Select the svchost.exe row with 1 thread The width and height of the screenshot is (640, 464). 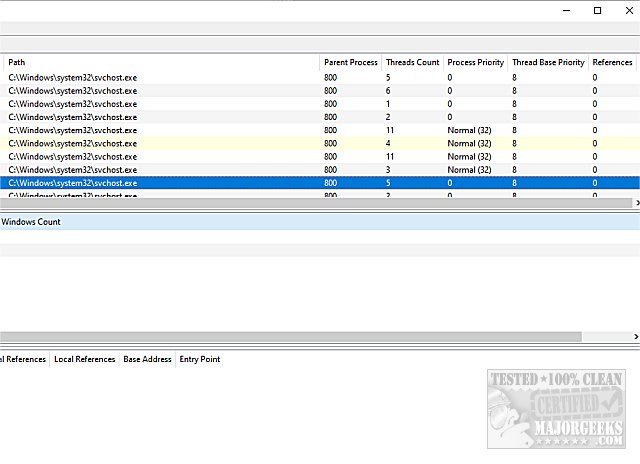click(x=320, y=104)
